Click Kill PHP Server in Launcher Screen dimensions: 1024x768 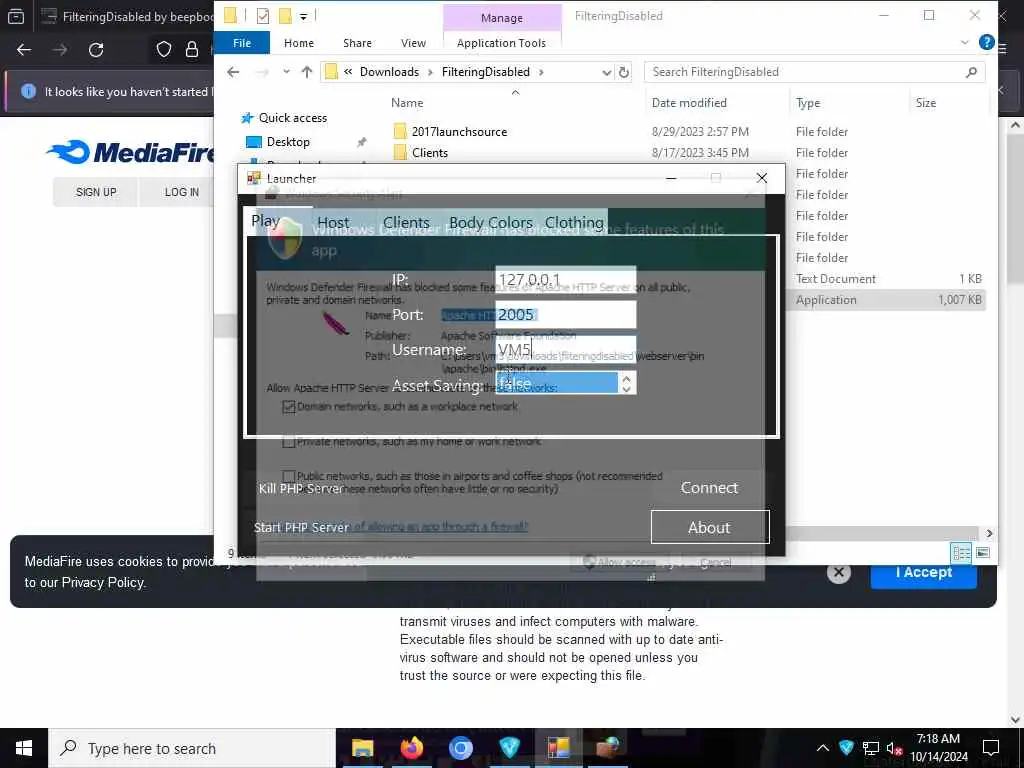click(300, 488)
